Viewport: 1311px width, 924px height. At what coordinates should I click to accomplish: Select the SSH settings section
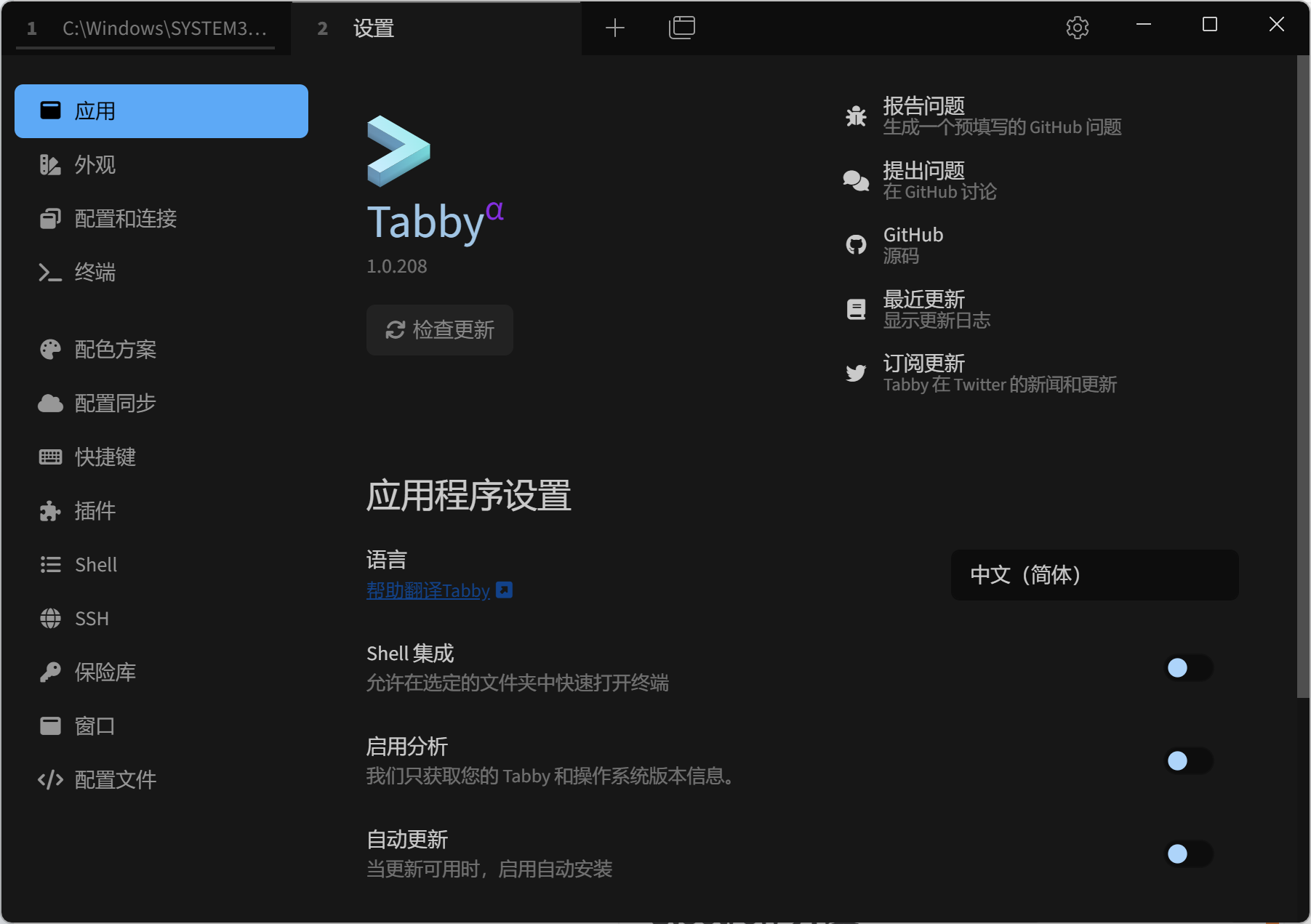pos(91,618)
